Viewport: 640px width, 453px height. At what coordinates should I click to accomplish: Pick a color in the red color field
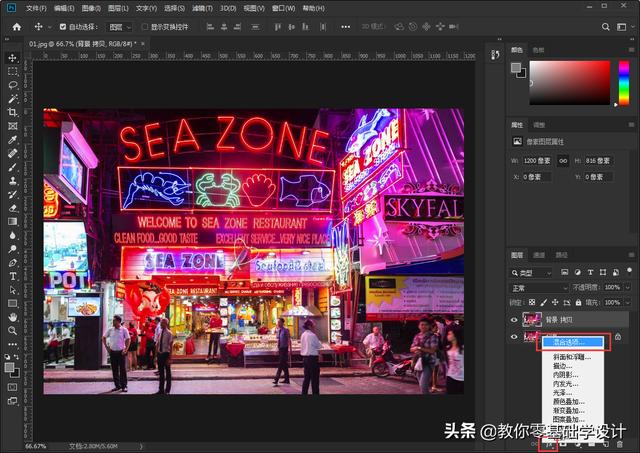tap(570, 83)
